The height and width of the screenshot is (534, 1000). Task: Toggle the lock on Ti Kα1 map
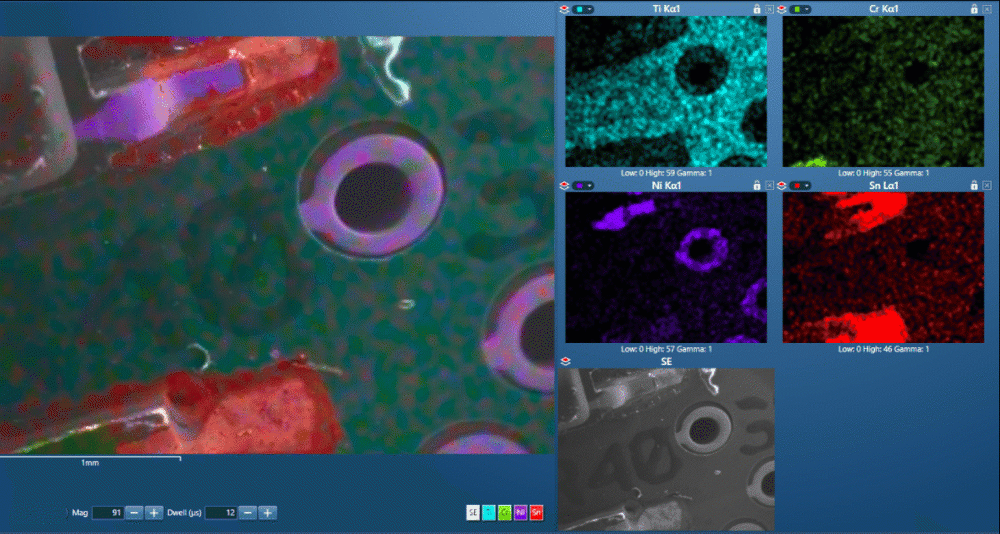tap(757, 9)
